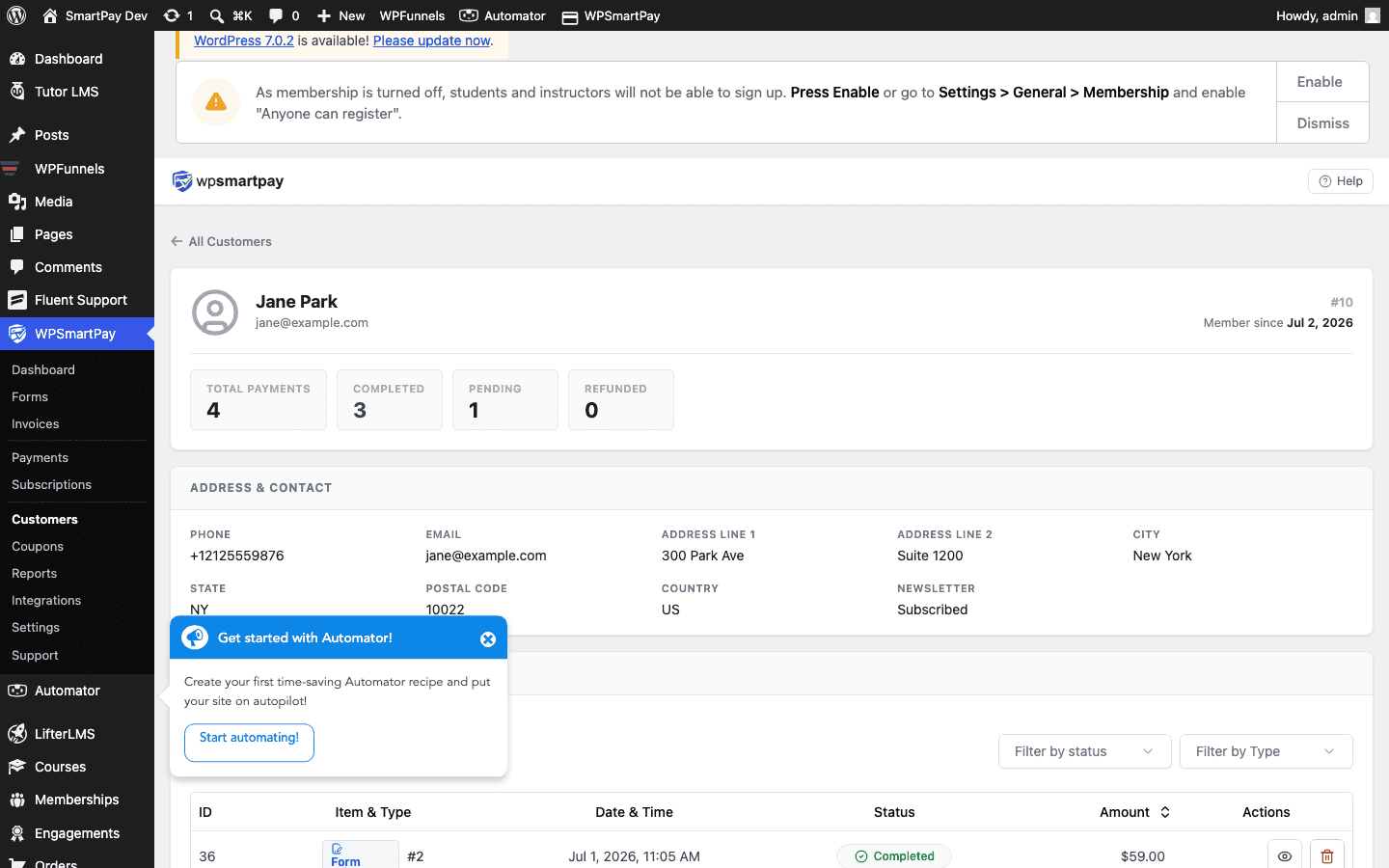Click the $59.00 amount cell
The height and width of the screenshot is (868, 1389).
(x=1143, y=855)
